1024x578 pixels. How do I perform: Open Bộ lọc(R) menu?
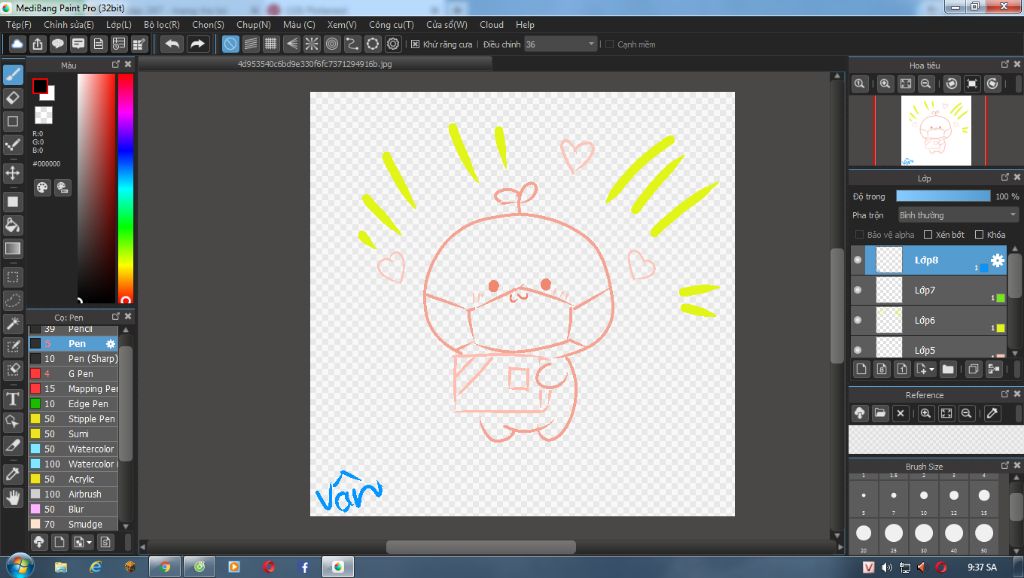click(x=162, y=25)
